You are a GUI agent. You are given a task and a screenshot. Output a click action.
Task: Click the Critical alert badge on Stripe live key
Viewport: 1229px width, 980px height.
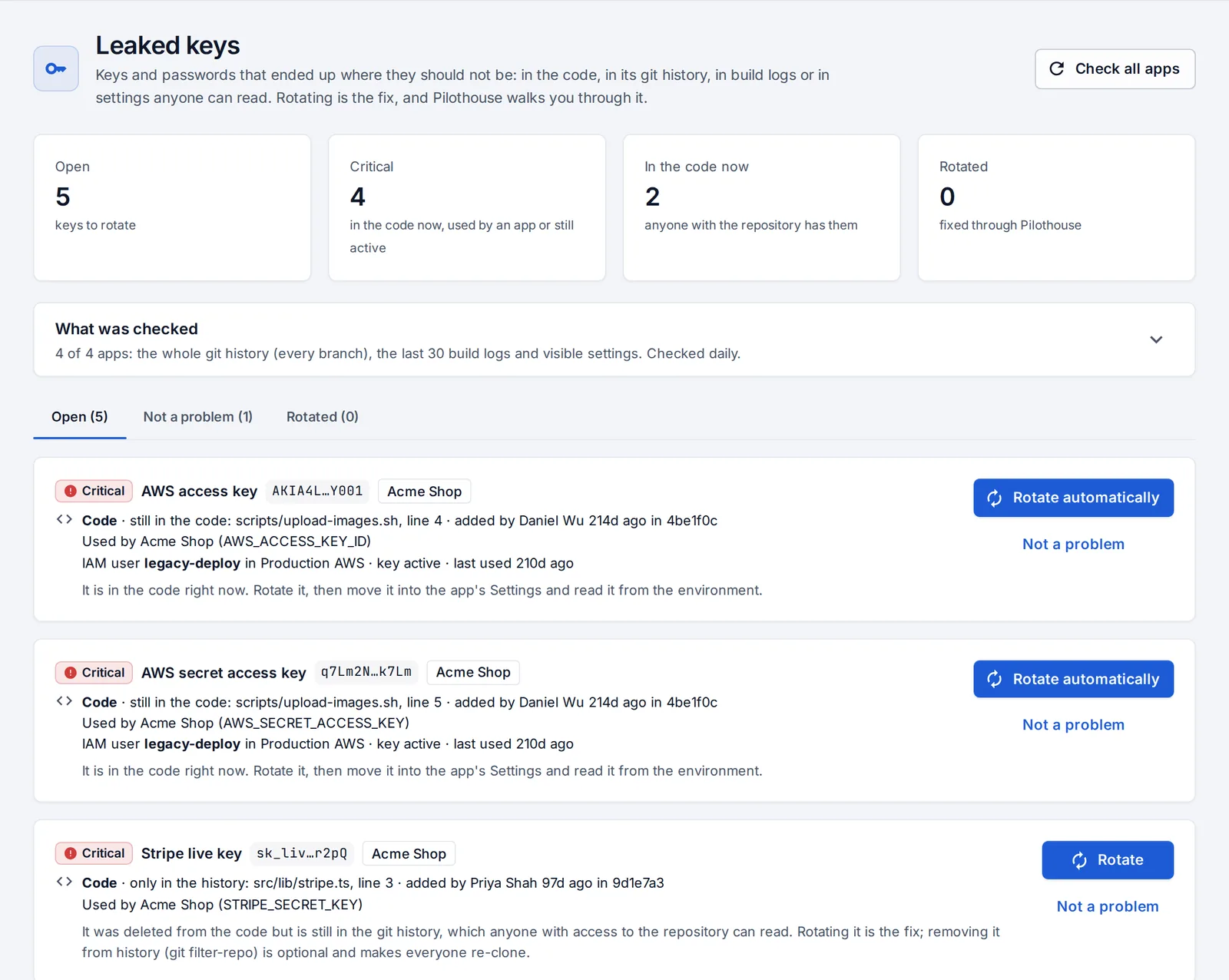(x=94, y=853)
